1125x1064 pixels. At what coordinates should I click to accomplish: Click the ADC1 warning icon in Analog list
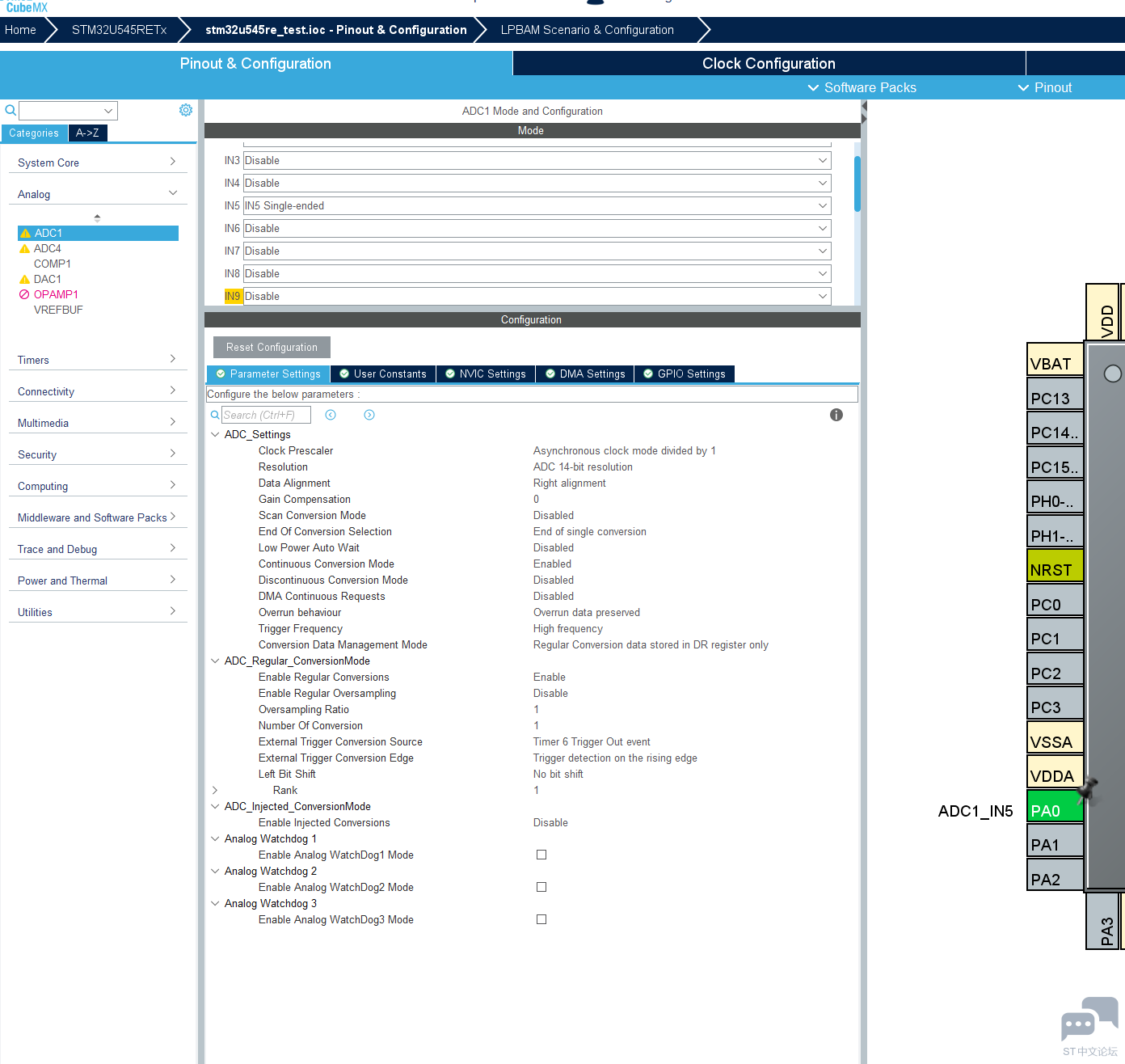(25, 234)
